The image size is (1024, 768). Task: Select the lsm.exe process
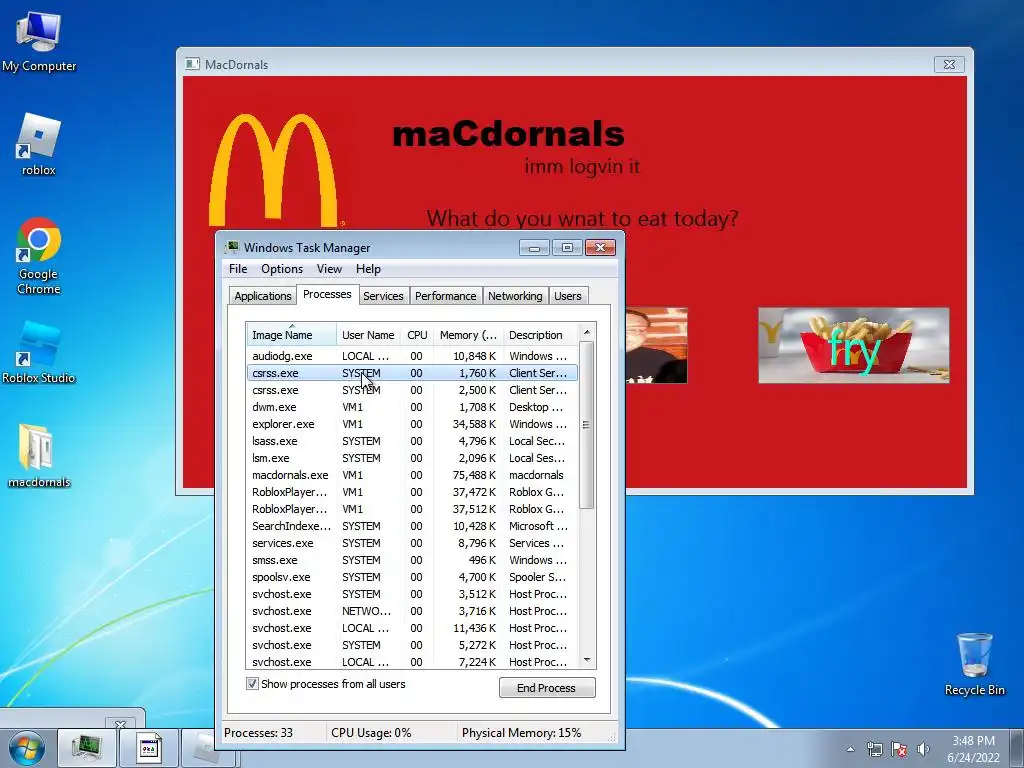(x=411, y=458)
